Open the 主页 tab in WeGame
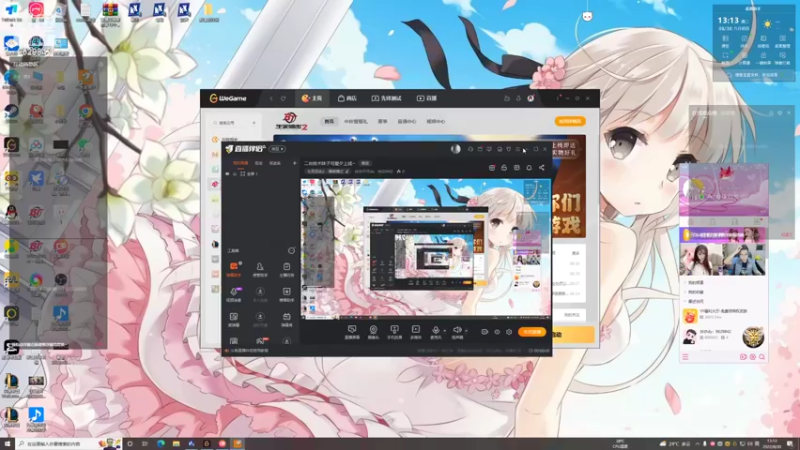This screenshot has width=800, height=450. pyautogui.click(x=312, y=98)
